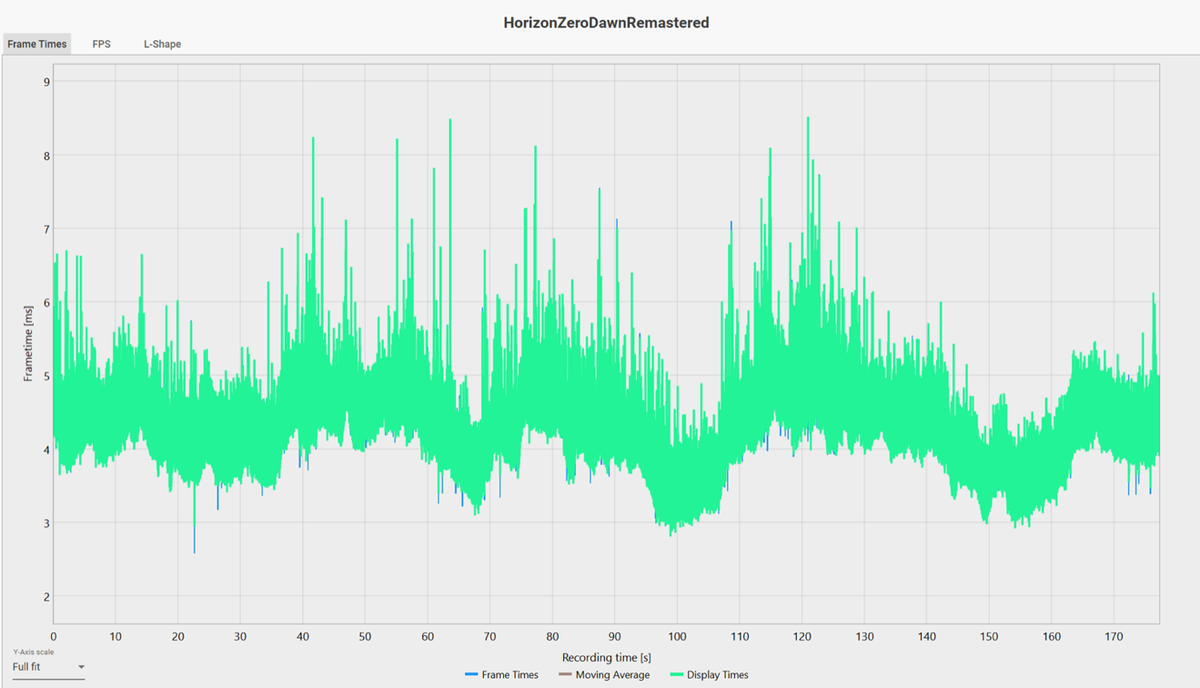Toggle the Frame Times legend entry
Image resolution: width=1200 pixels, height=688 pixels.
(501, 675)
